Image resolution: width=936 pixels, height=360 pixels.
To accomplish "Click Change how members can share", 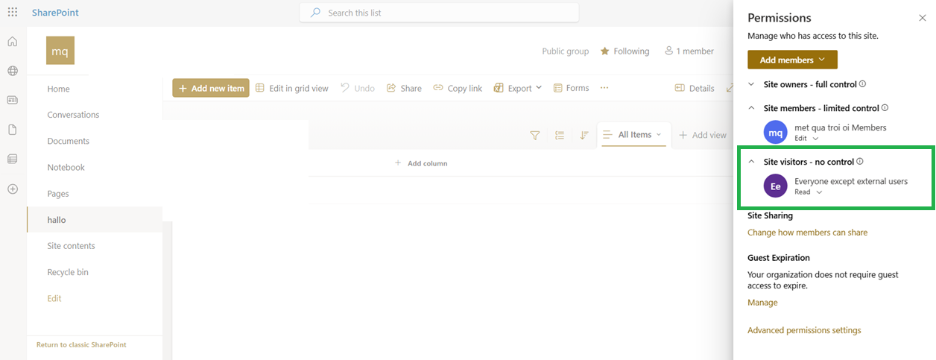I will [x=807, y=232].
